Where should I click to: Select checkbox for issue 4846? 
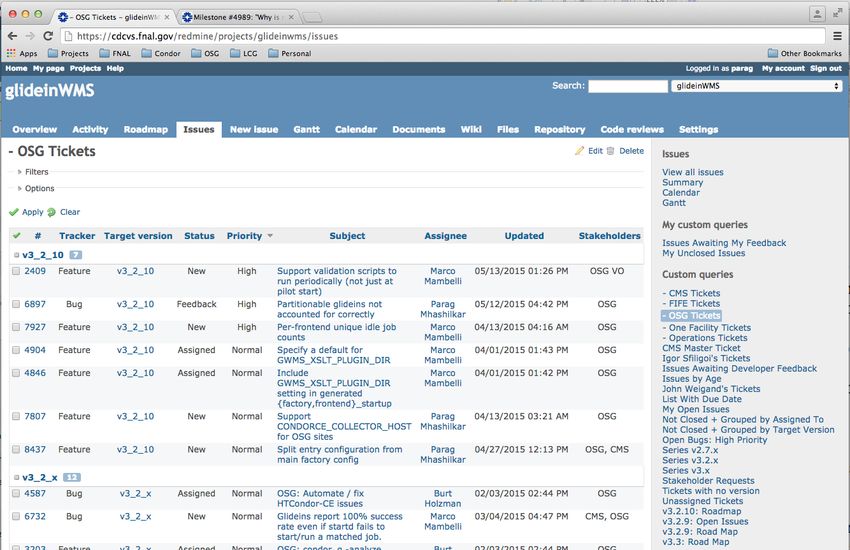16,373
